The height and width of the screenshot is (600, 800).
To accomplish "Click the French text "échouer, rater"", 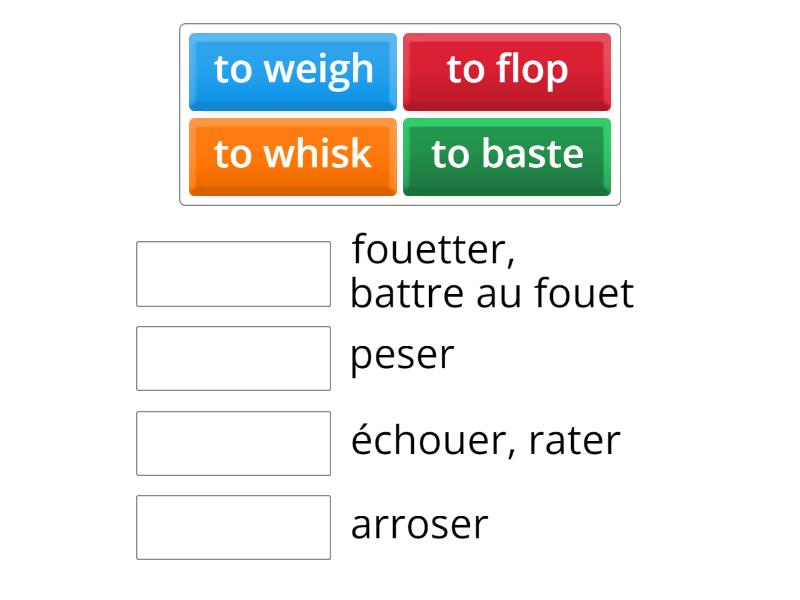I will [x=485, y=440].
